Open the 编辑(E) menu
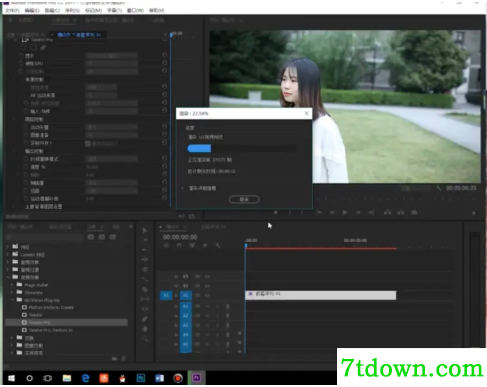The image size is (487, 387). click(x=32, y=10)
